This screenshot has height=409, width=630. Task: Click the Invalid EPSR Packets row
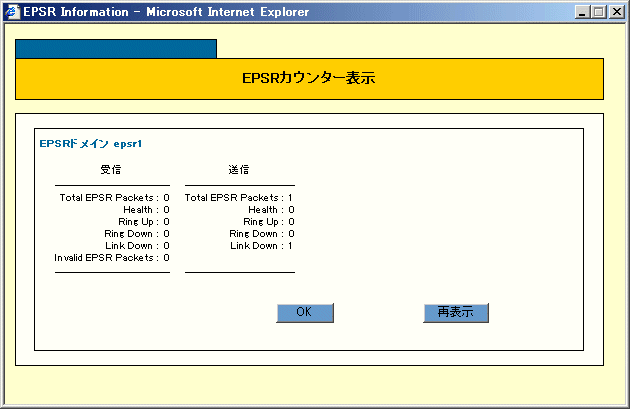(x=111, y=258)
